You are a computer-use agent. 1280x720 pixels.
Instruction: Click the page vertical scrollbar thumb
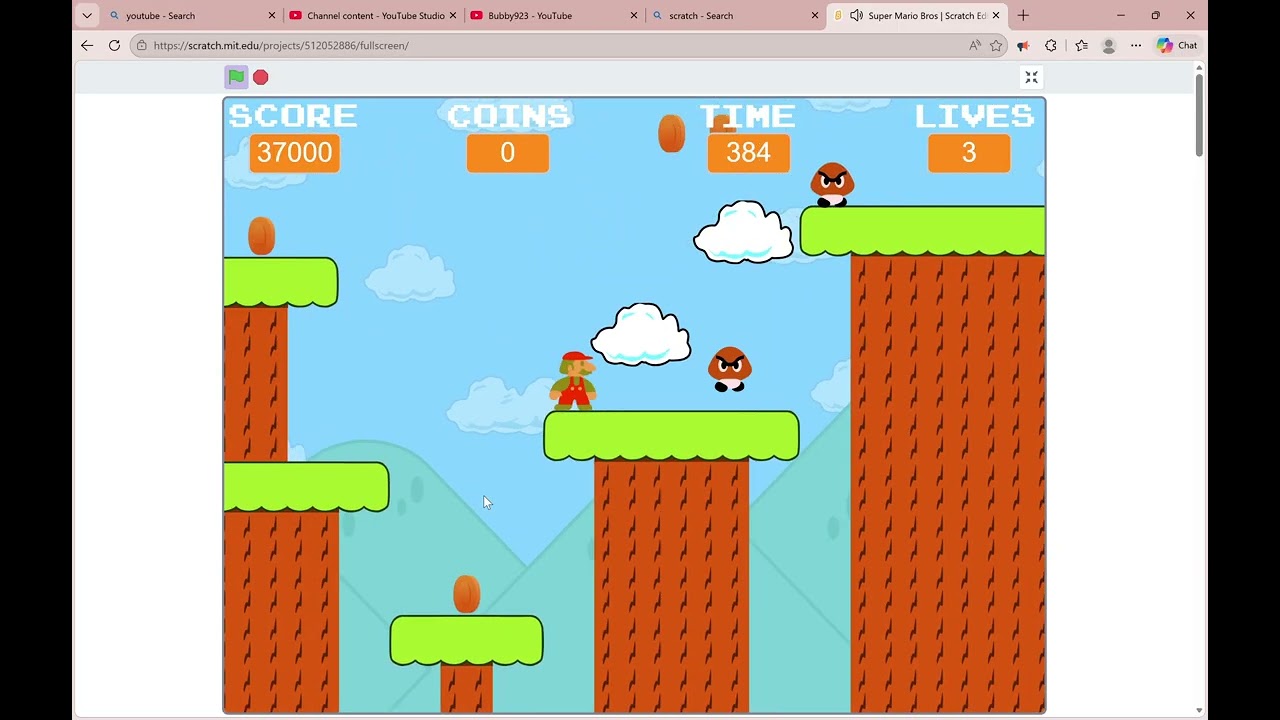tap(1199, 114)
